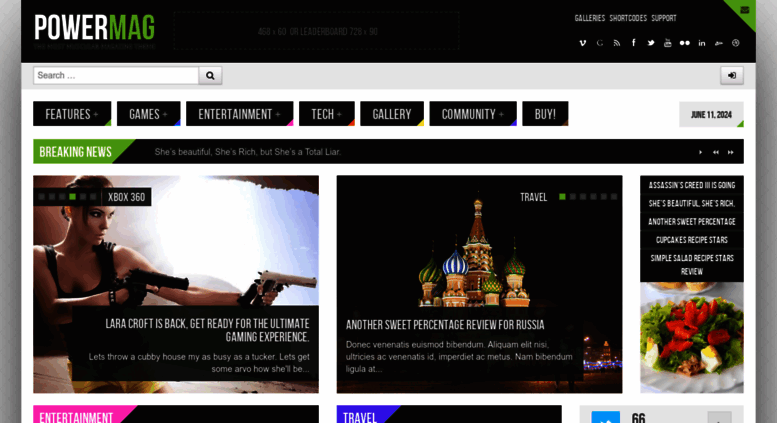Select active green dot of Xbox 360 slider
Viewport: 777px width, 423px height.
click(x=72, y=197)
